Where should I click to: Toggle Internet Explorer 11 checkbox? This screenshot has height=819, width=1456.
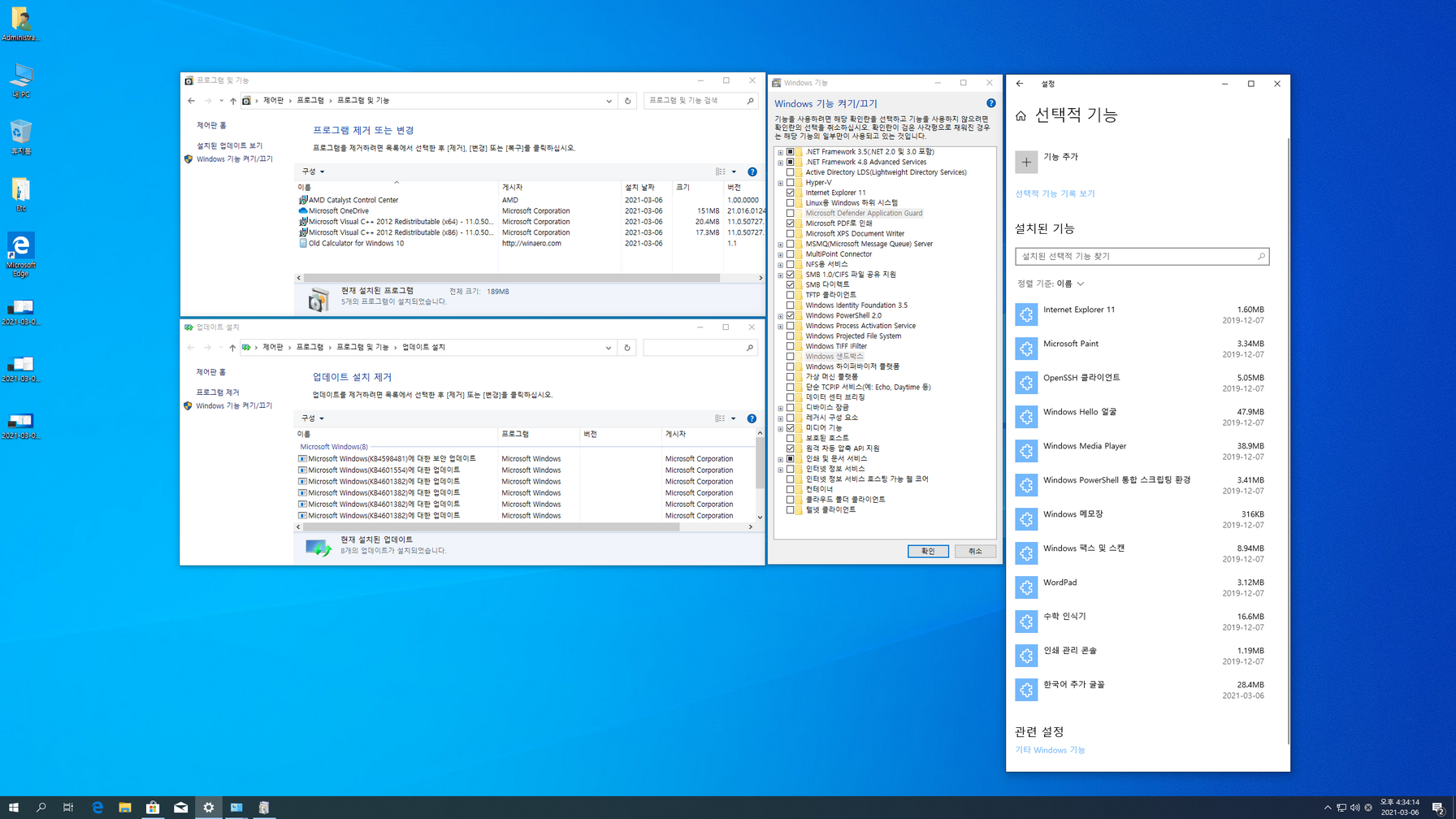pos(791,193)
